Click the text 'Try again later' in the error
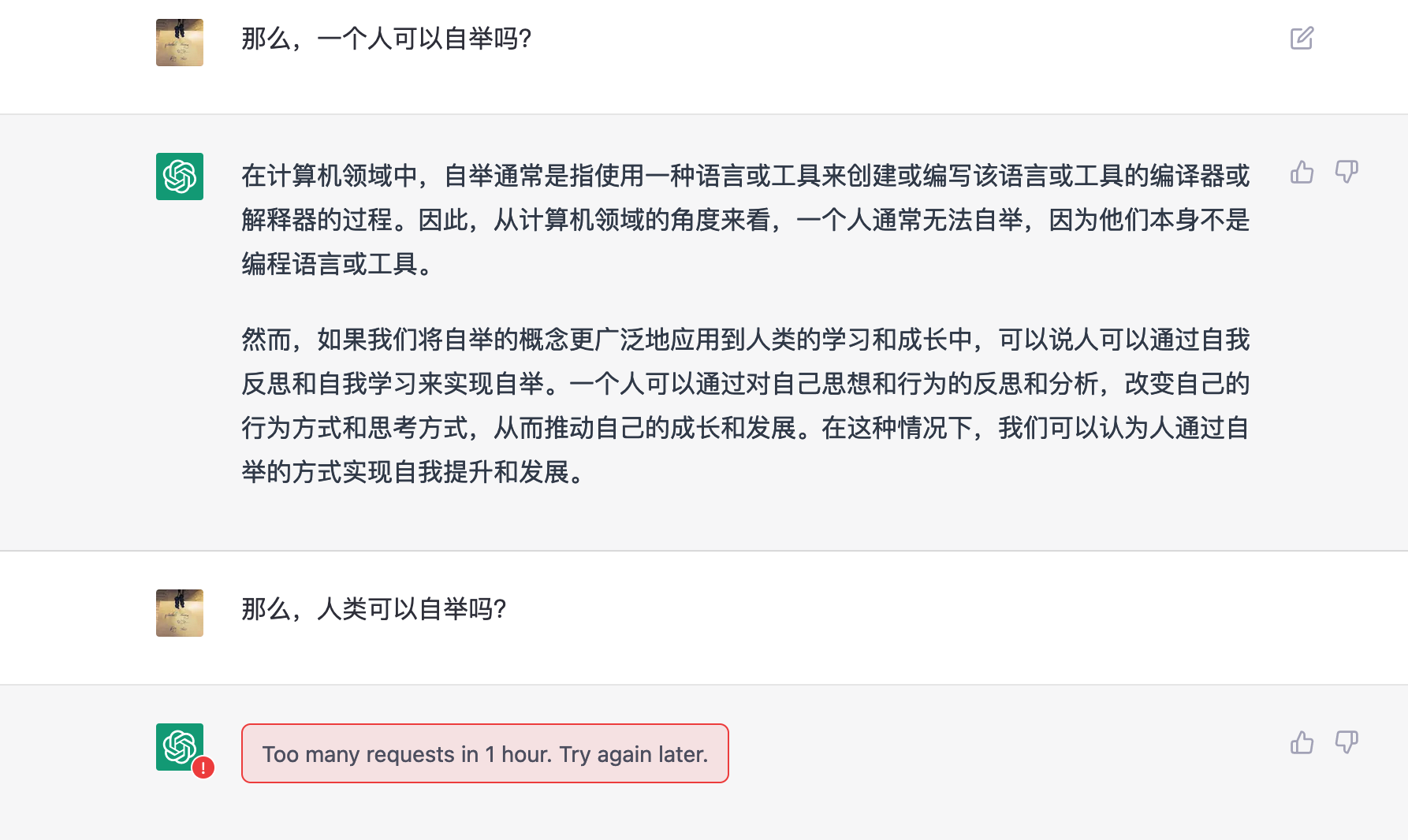The image size is (1408, 840). [635, 754]
